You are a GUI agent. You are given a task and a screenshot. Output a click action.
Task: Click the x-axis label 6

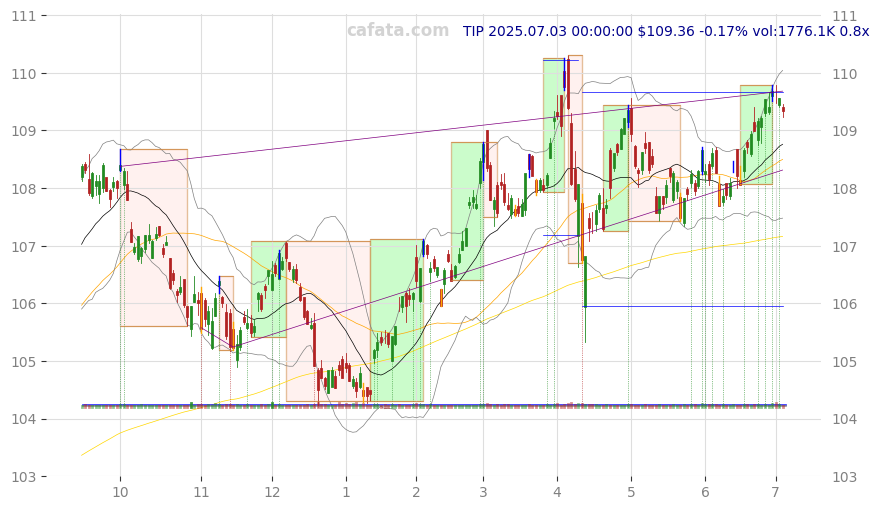tap(705, 493)
